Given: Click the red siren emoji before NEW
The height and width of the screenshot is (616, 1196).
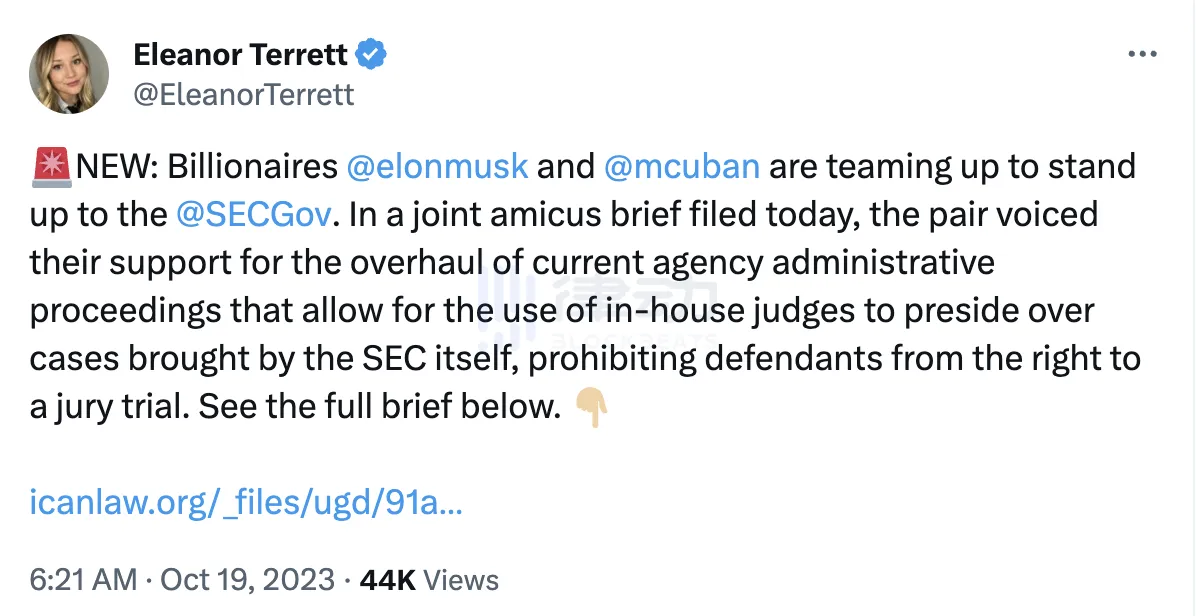Looking at the screenshot, I should click(51, 168).
